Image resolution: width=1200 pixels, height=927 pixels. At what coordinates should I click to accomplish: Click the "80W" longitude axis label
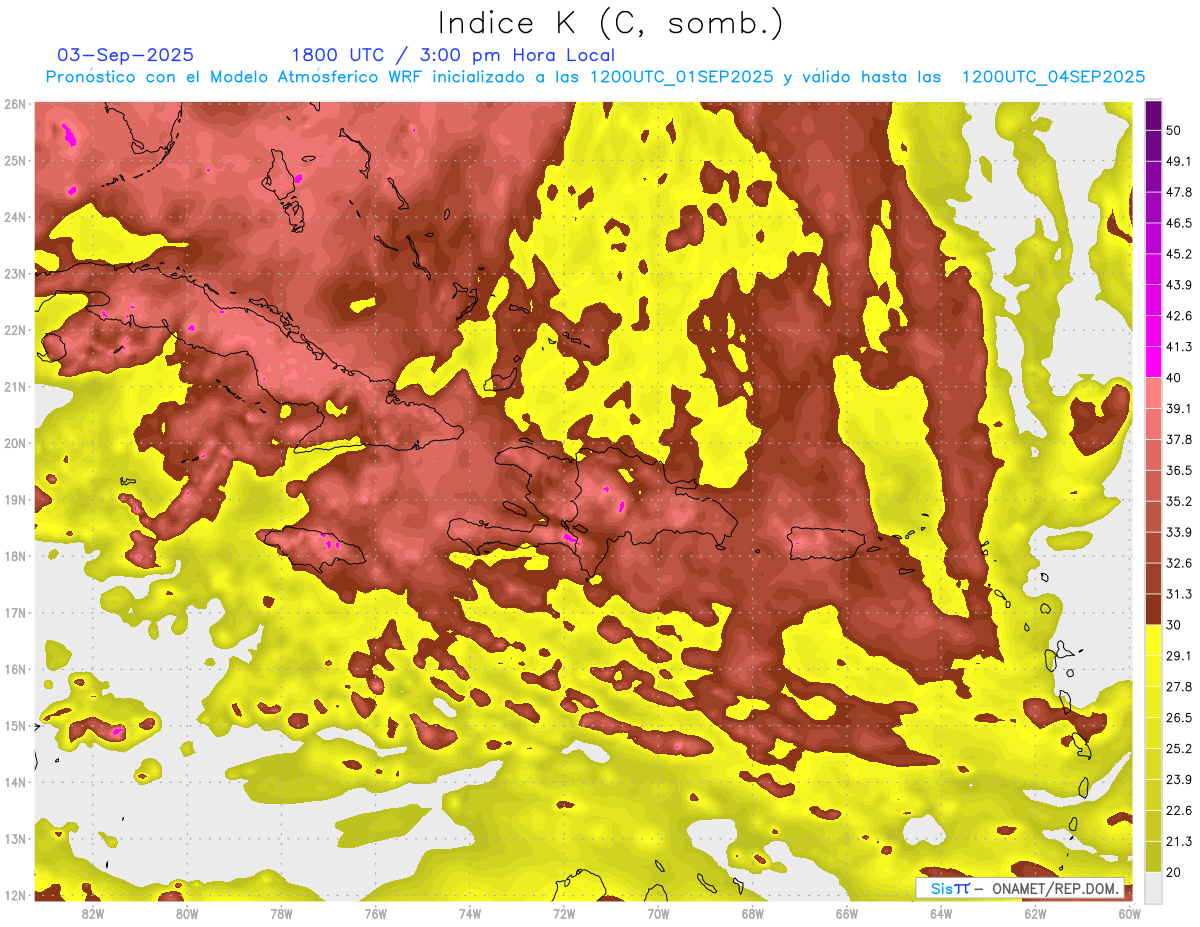pos(187,914)
